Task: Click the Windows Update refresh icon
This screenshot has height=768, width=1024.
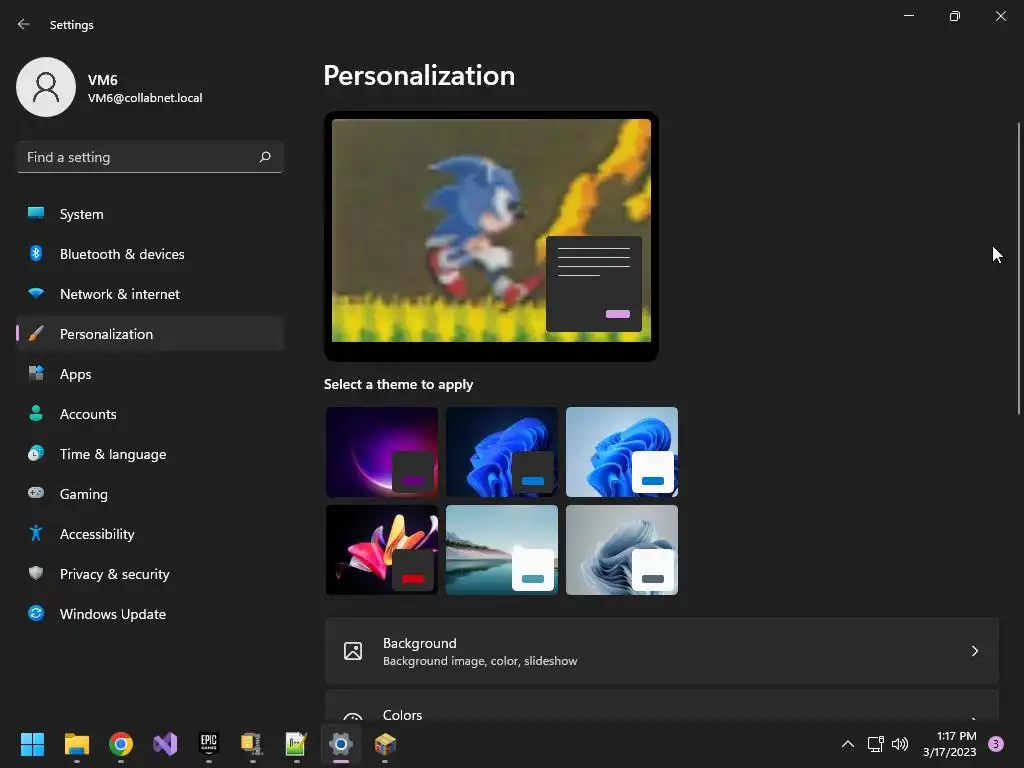Action: coord(36,613)
